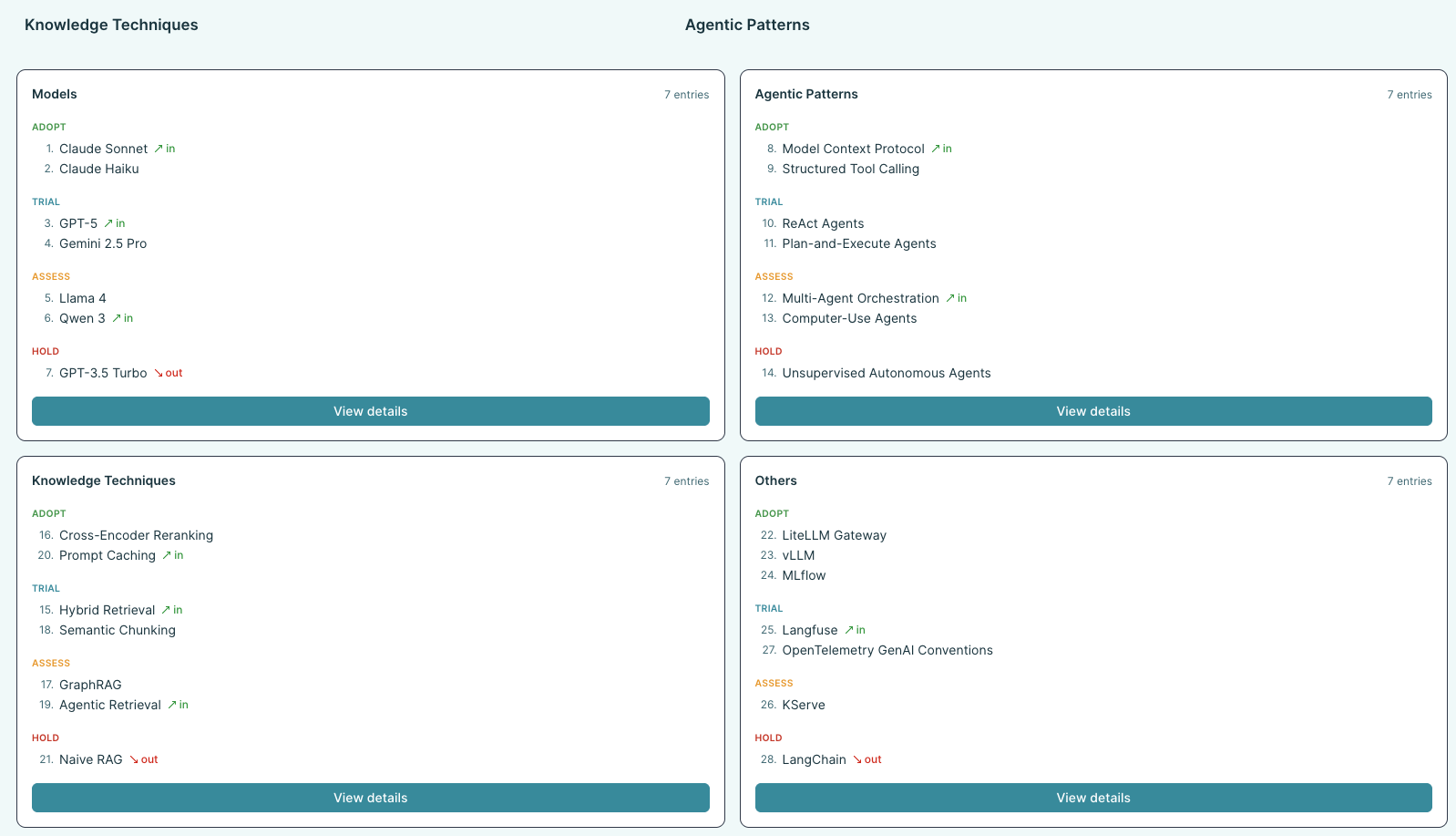Screen dimensions: 1456x836
Task: Open the ReAct Agents entry
Action: pos(824,223)
